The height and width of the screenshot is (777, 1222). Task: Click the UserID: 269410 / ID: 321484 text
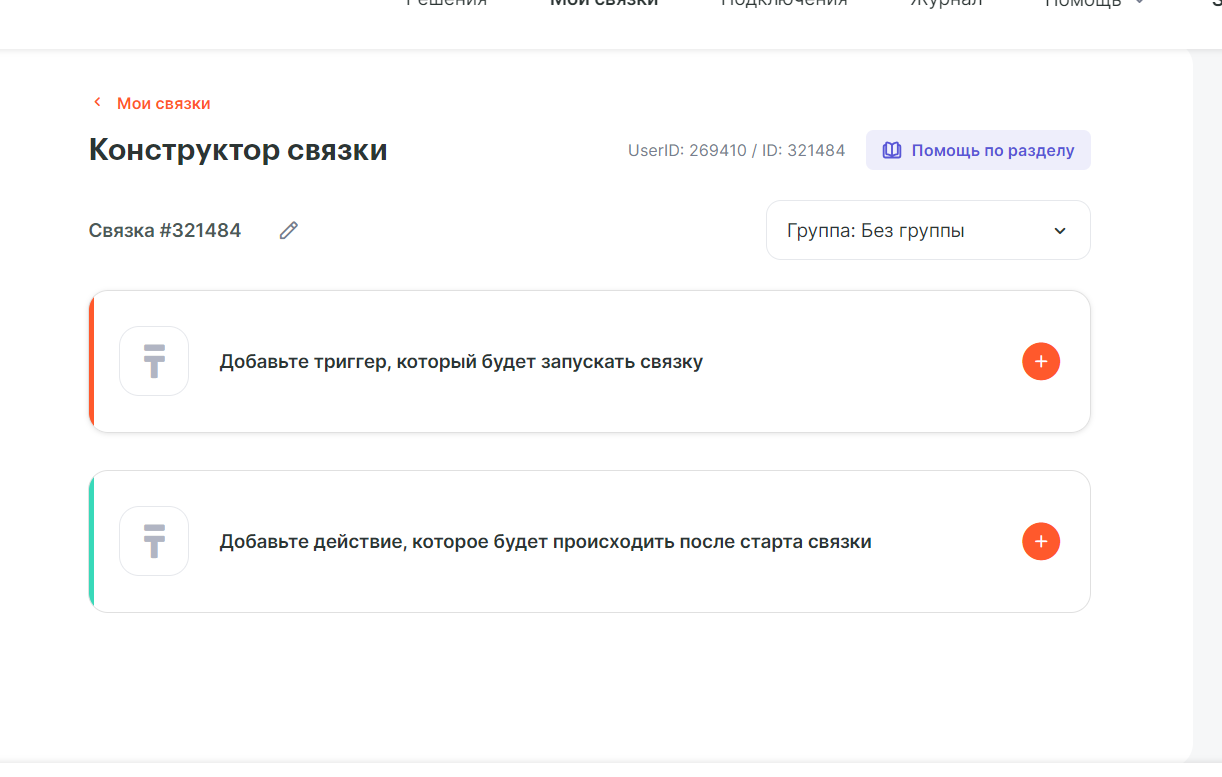point(736,151)
